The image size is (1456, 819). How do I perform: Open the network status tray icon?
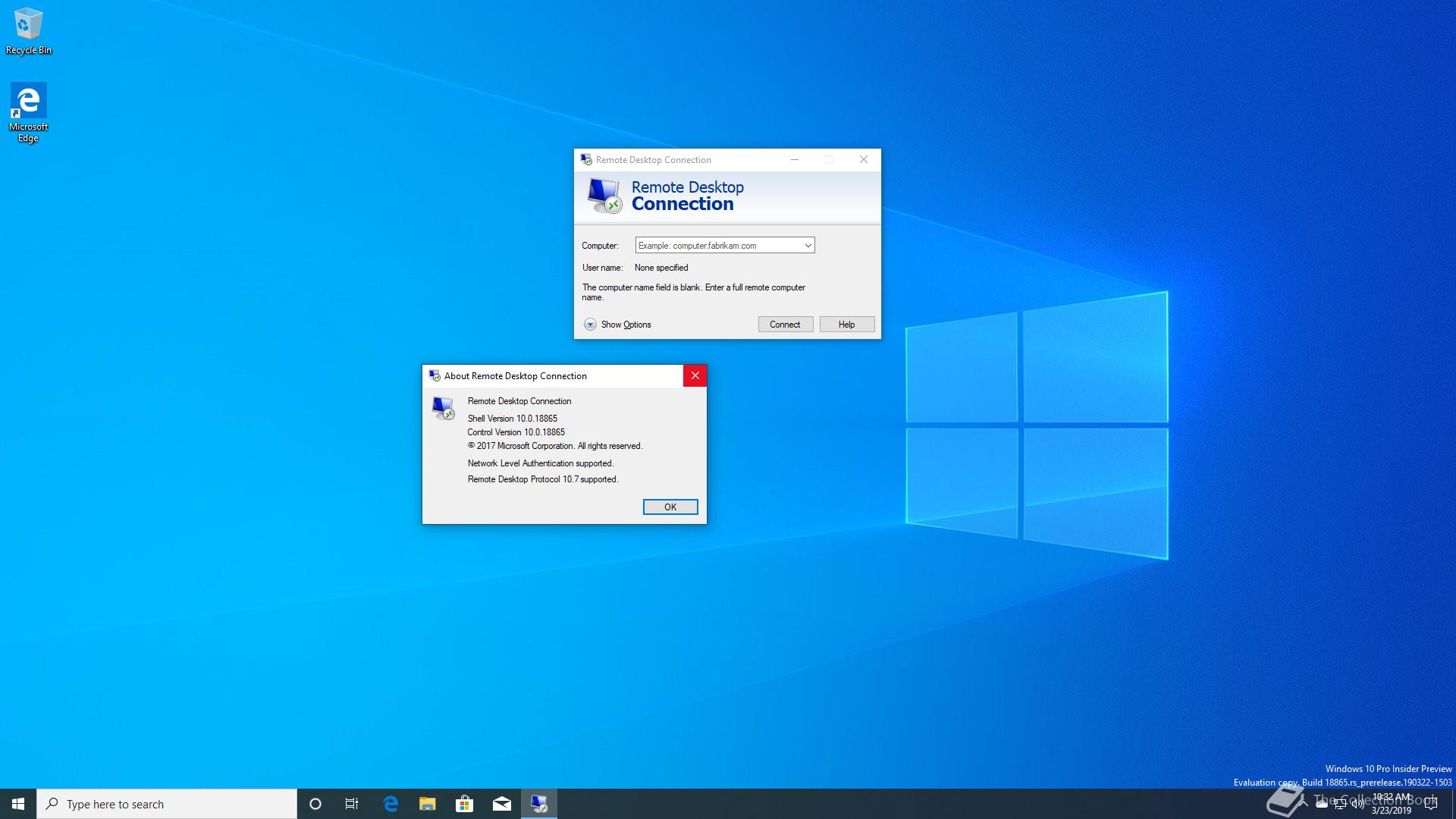tap(1340, 804)
